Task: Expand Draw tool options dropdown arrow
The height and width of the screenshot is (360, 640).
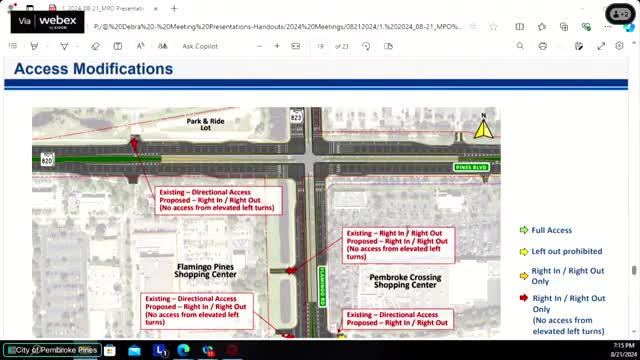Action: 76,46
